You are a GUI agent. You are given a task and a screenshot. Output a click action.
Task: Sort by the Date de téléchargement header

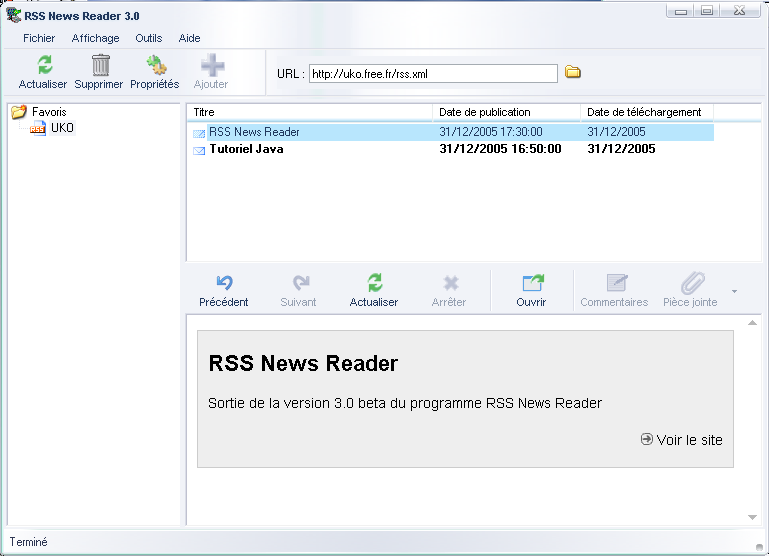pos(647,112)
